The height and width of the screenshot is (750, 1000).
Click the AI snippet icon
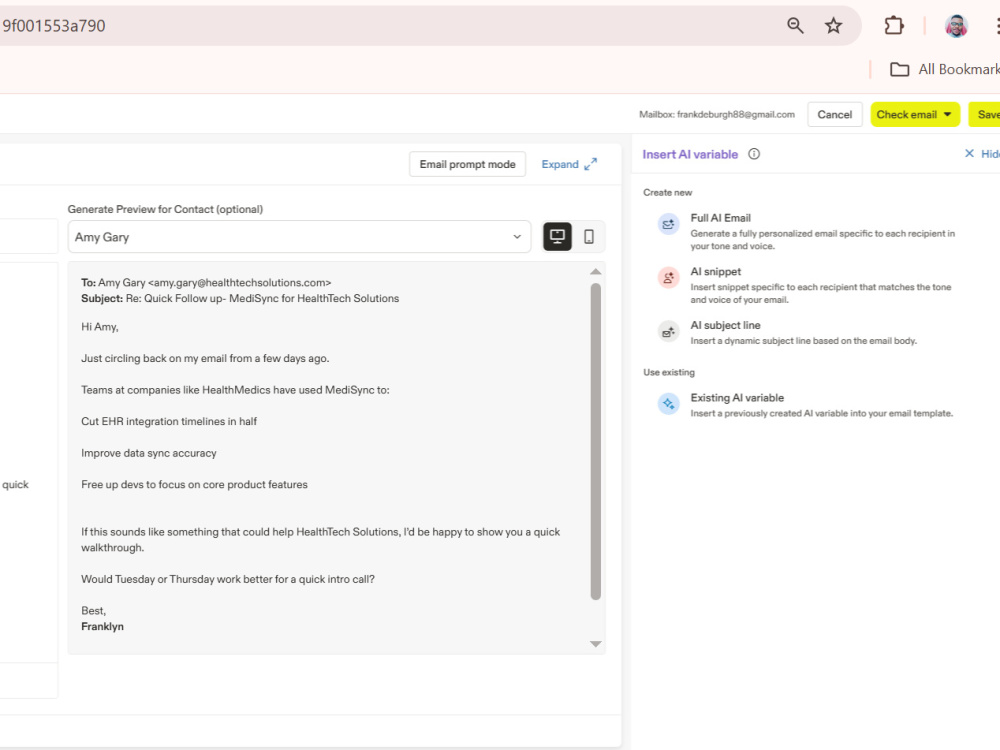pyautogui.click(x=668, y=278)
